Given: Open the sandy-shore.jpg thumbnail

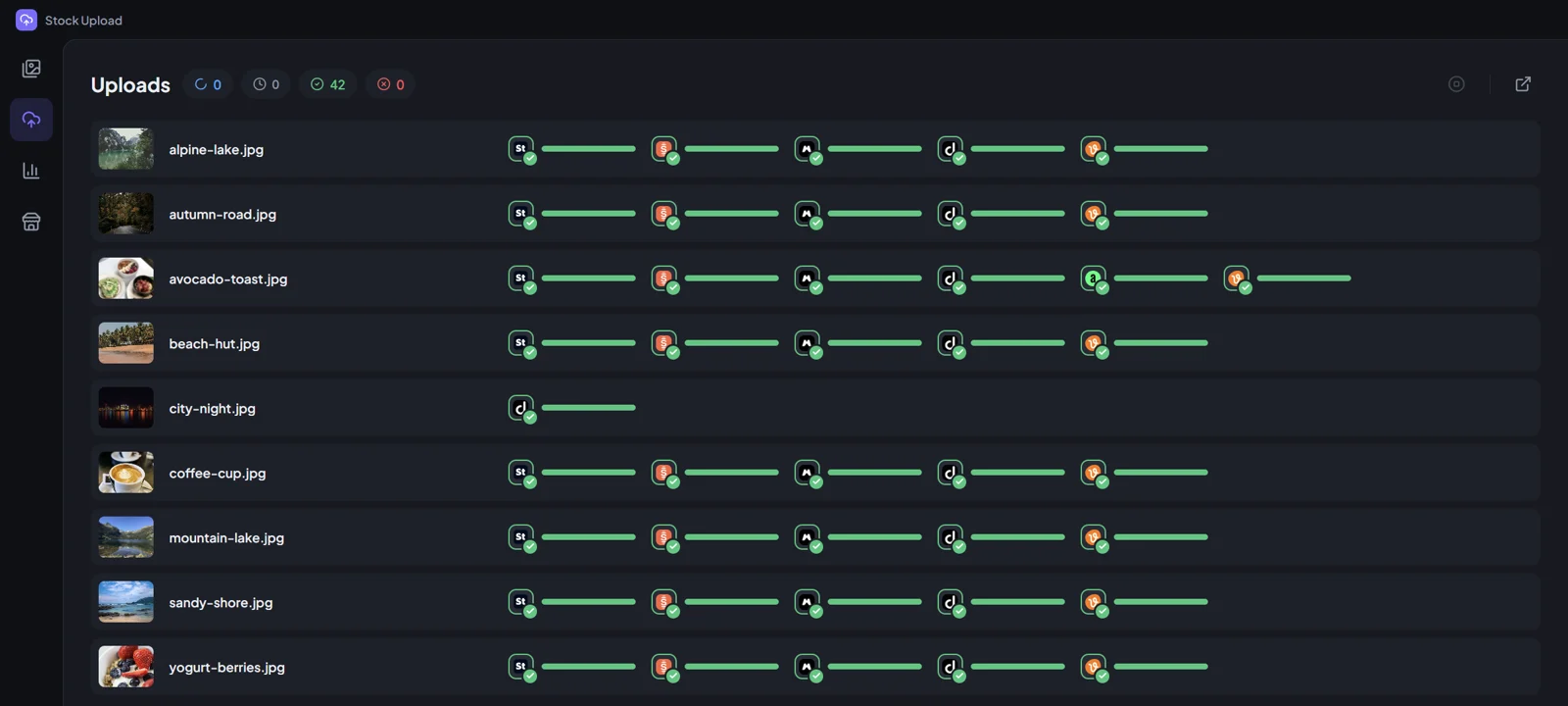Looking at the screenshot, I should point(126,602).
